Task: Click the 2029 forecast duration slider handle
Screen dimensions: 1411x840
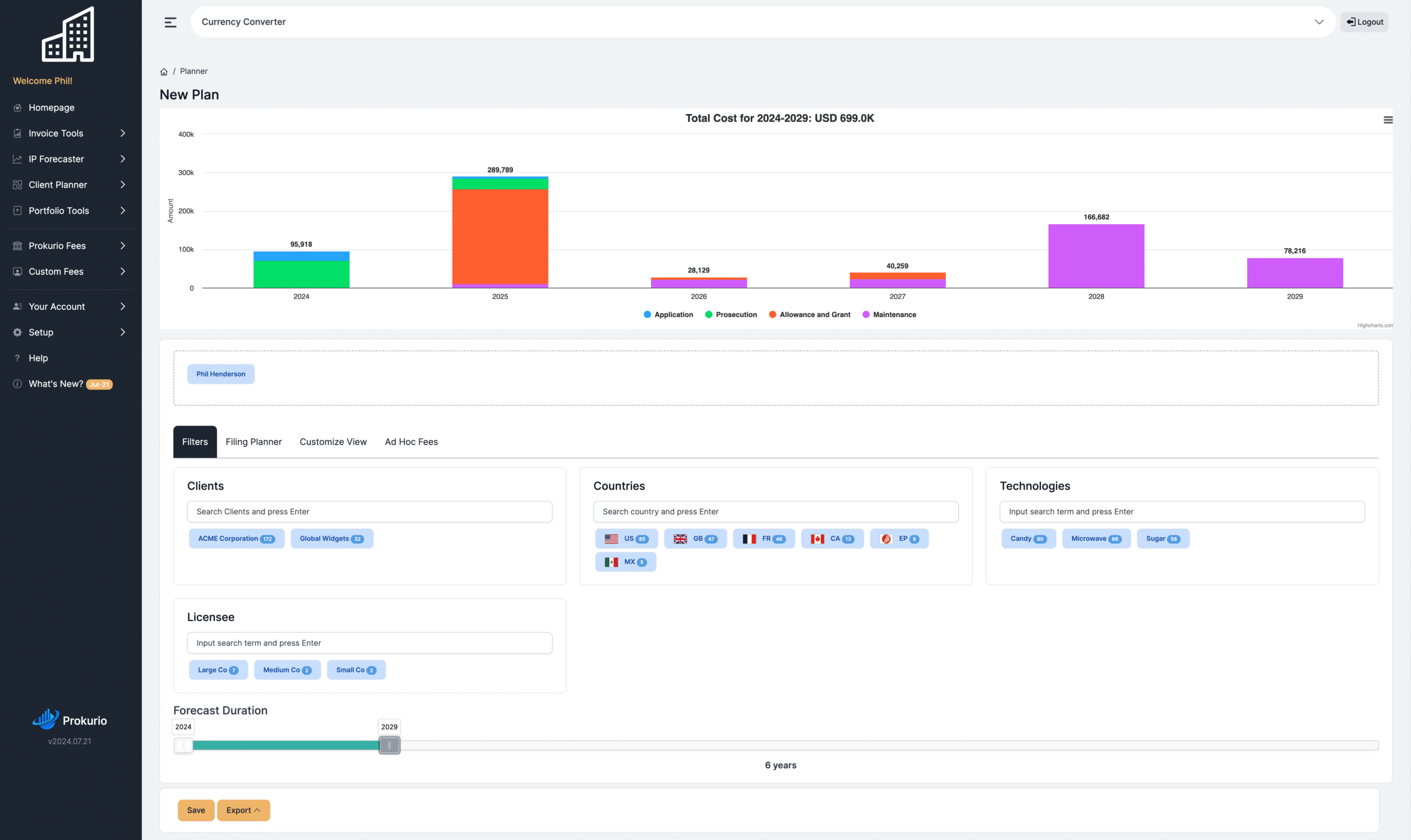Action: pyautogui.click(x=389, y=745)
